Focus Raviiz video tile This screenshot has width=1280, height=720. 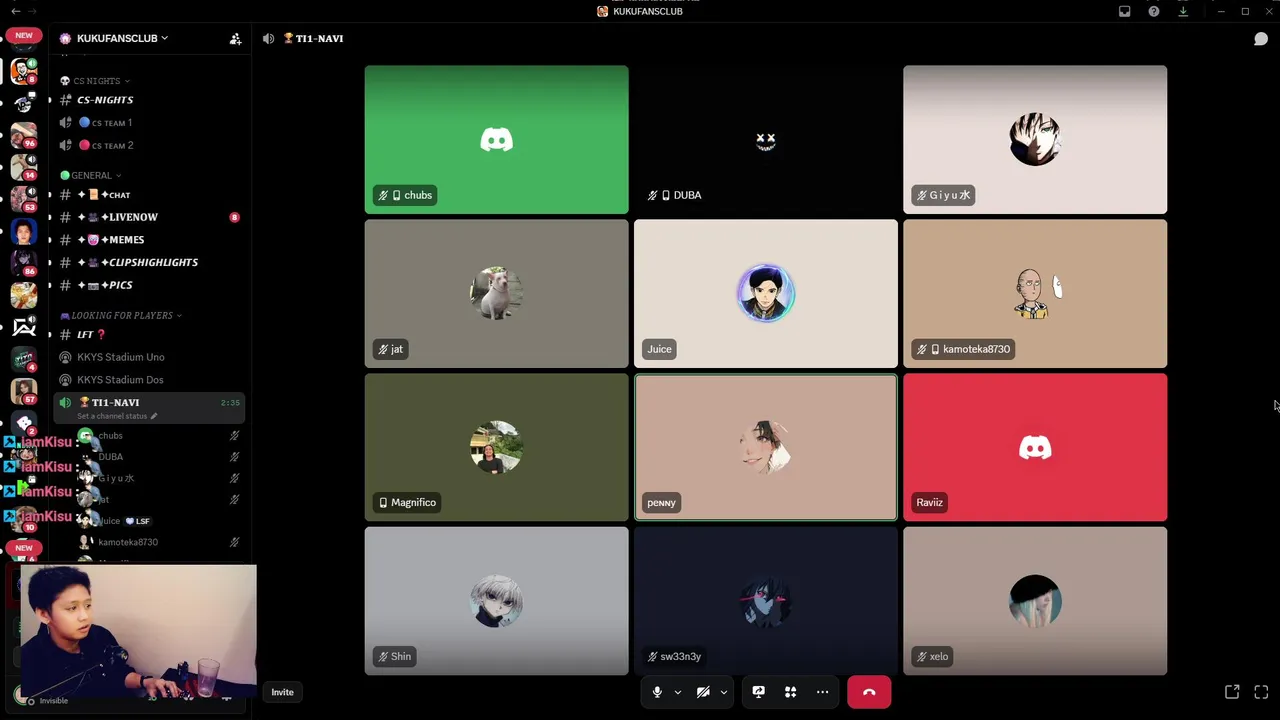click(x=1035, y=447)
